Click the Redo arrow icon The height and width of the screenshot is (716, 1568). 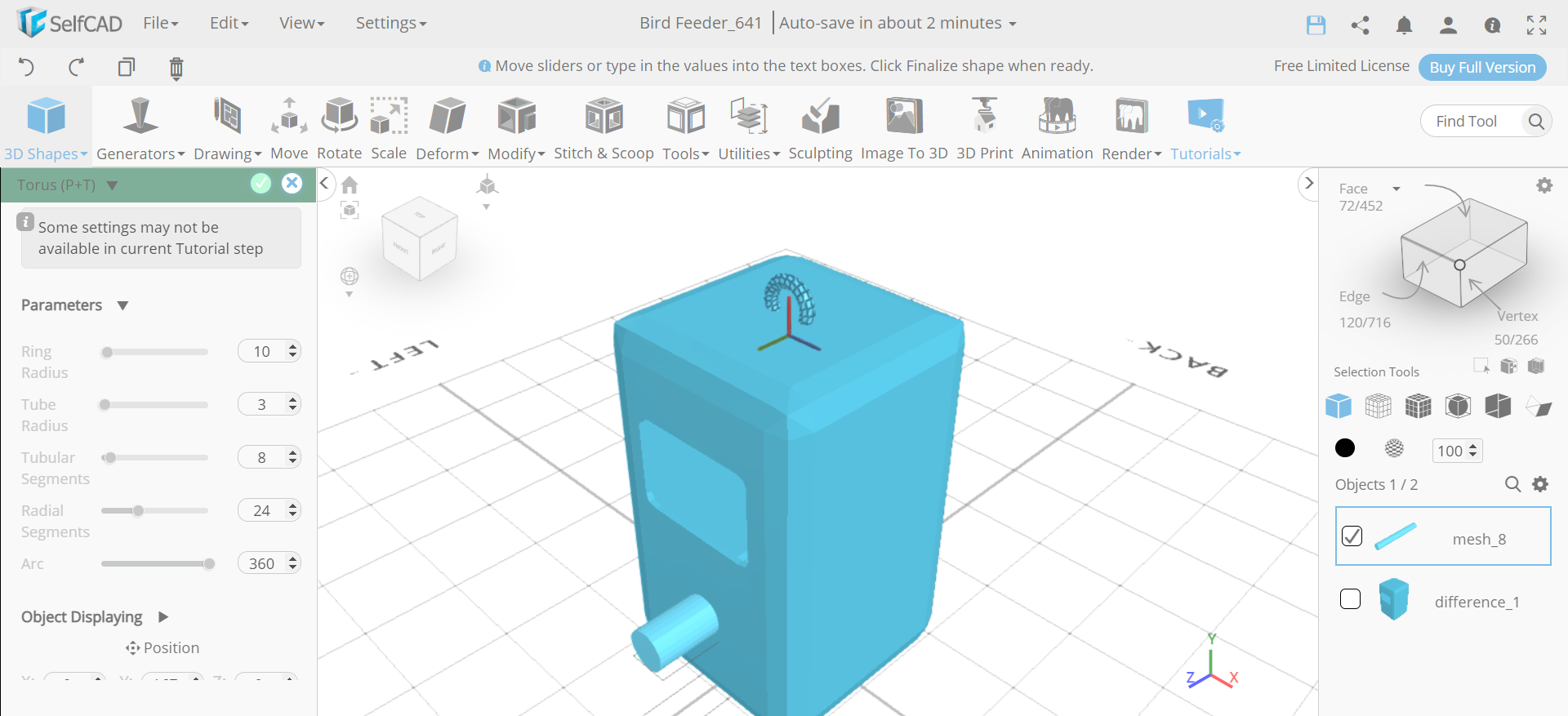(x=77, y=67)
